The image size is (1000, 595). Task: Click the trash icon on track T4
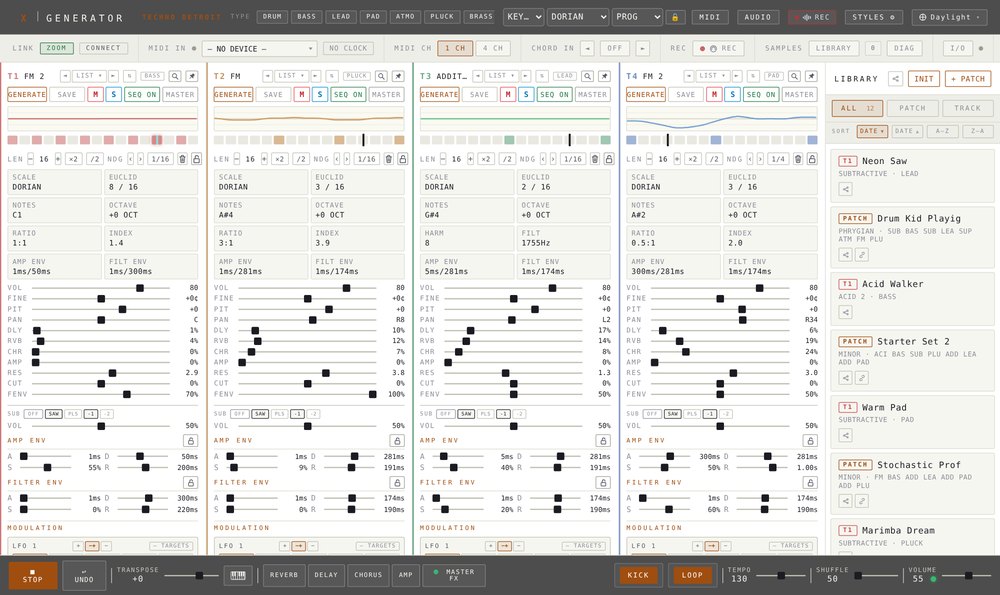point(798,159)
